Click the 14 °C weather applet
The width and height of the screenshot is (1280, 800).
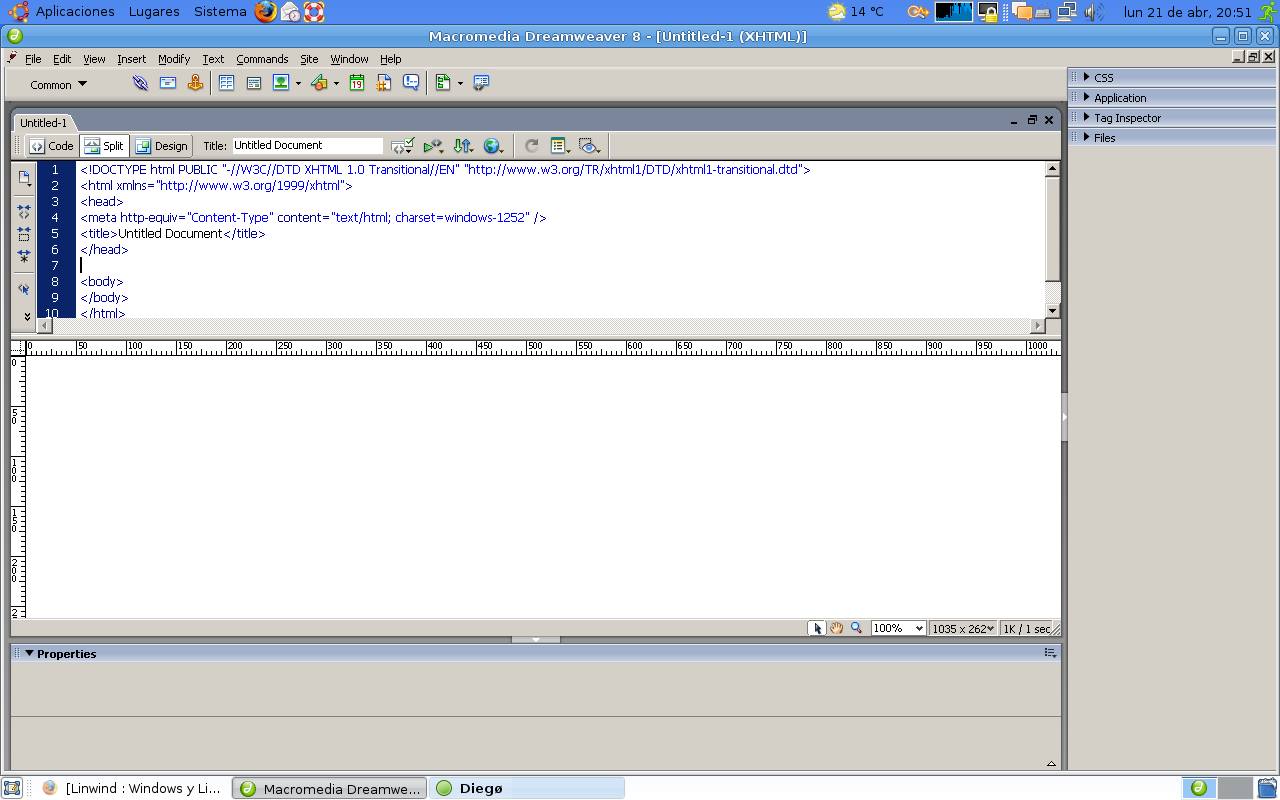[857, 12]
